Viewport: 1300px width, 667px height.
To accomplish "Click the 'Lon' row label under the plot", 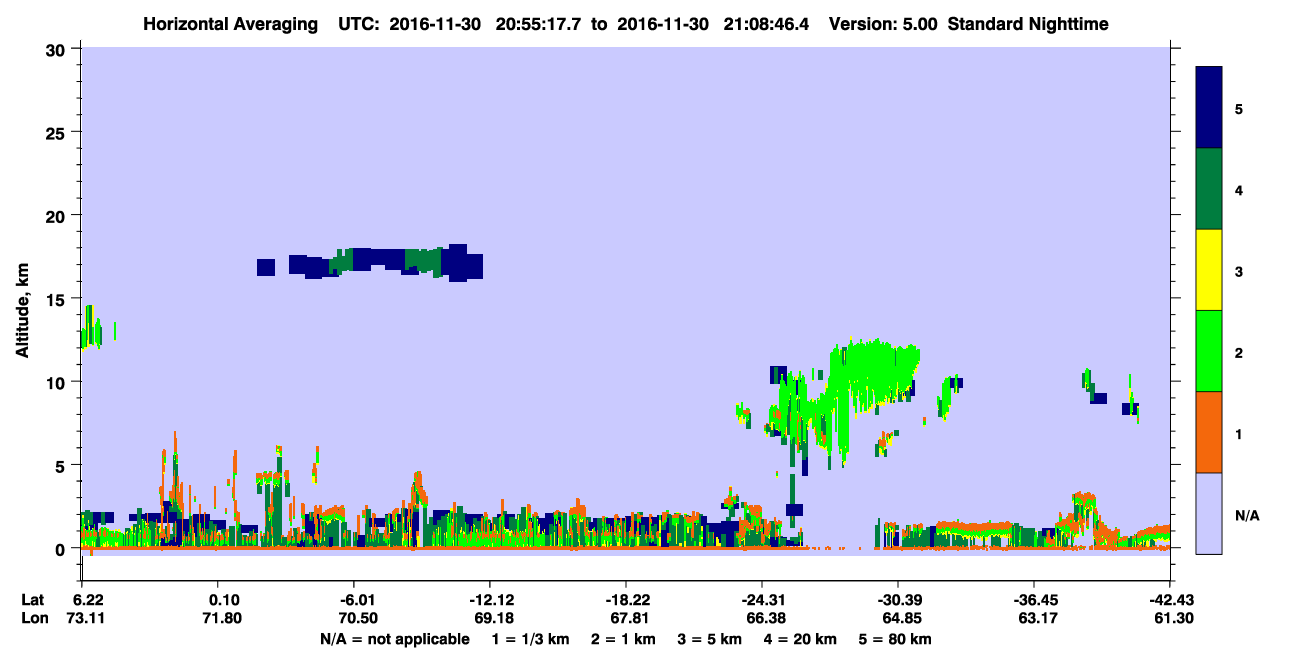I will coord(34,618).
